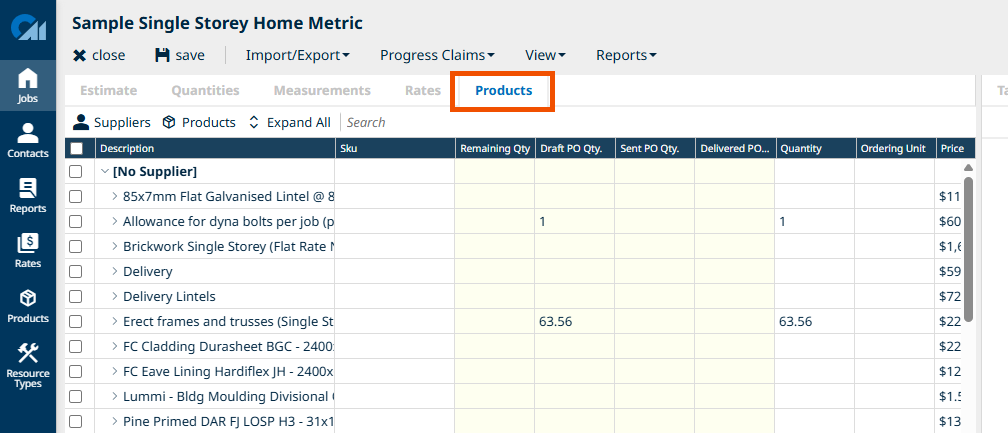Screen dimensions: 1008x433
Task: Tick the FC Eave Lining Hardiflex row checkbox
Action: click(x=76, y=371)
